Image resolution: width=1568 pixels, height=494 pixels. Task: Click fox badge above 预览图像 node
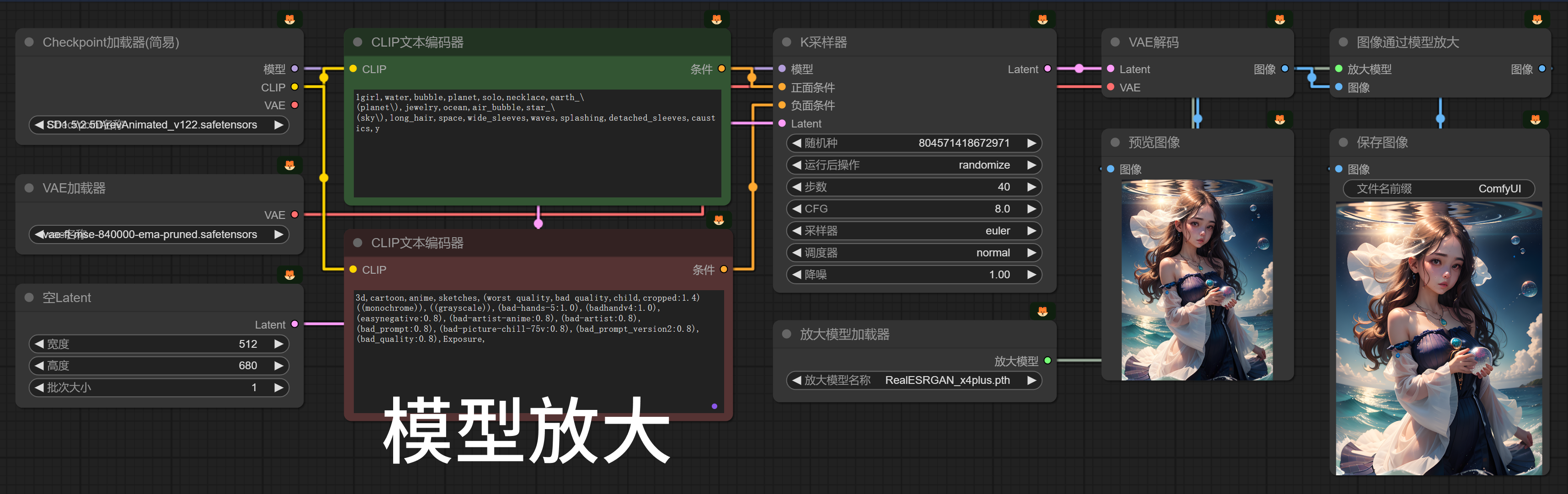1280,119
